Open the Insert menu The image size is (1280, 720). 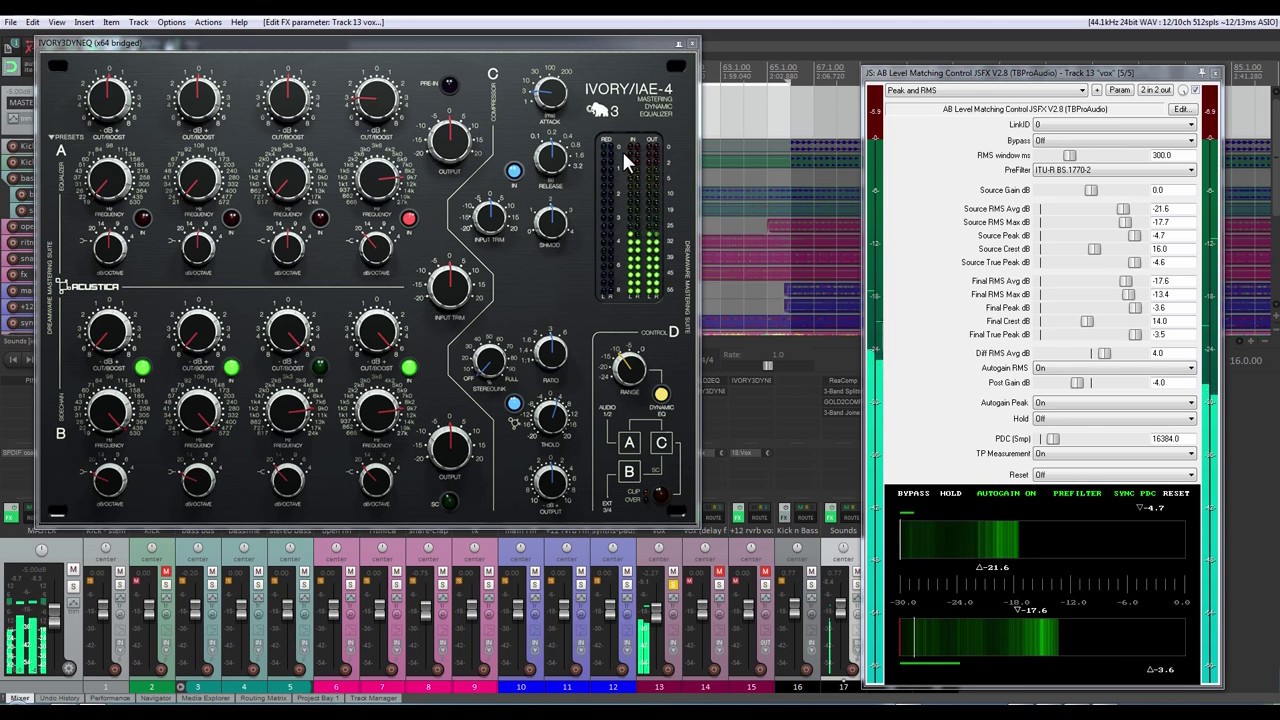tap(84, 22)
